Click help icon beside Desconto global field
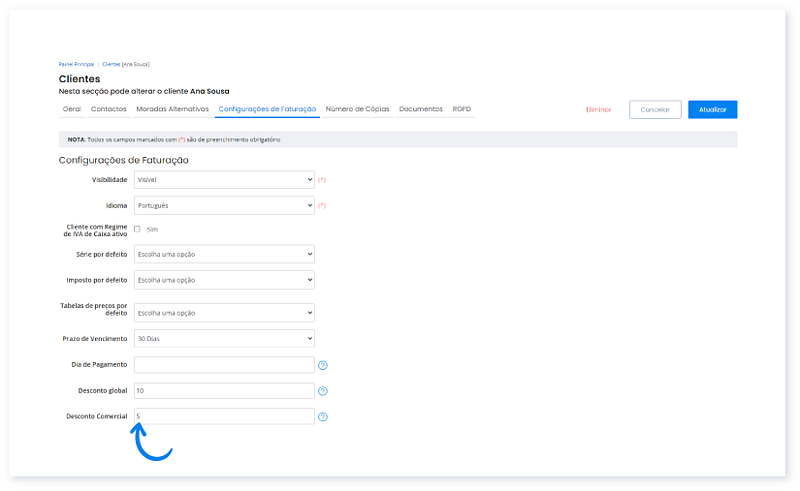800x491 pixels. (x=323, y=391)
